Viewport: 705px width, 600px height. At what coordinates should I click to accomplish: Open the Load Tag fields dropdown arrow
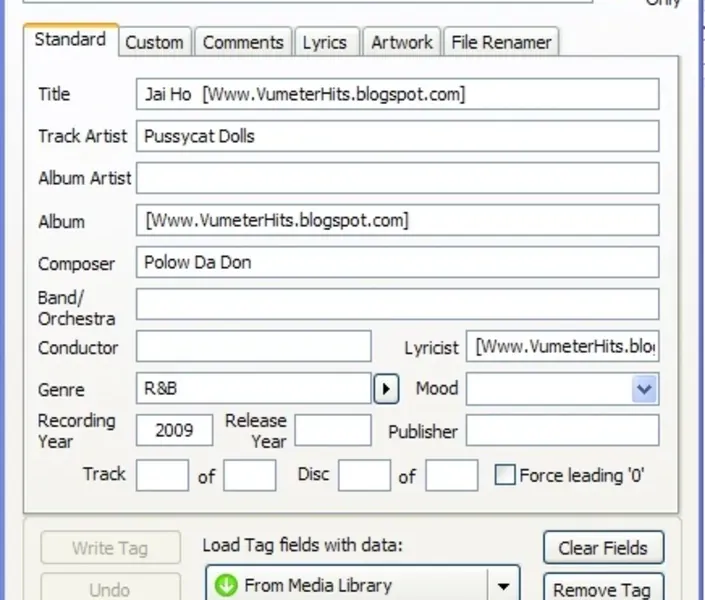click(x=504, y=586)
